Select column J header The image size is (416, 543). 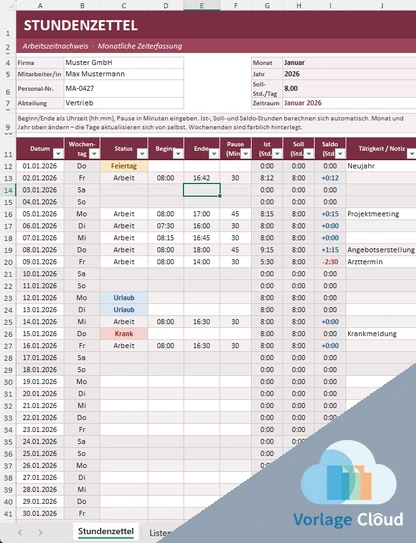(381, 5)
